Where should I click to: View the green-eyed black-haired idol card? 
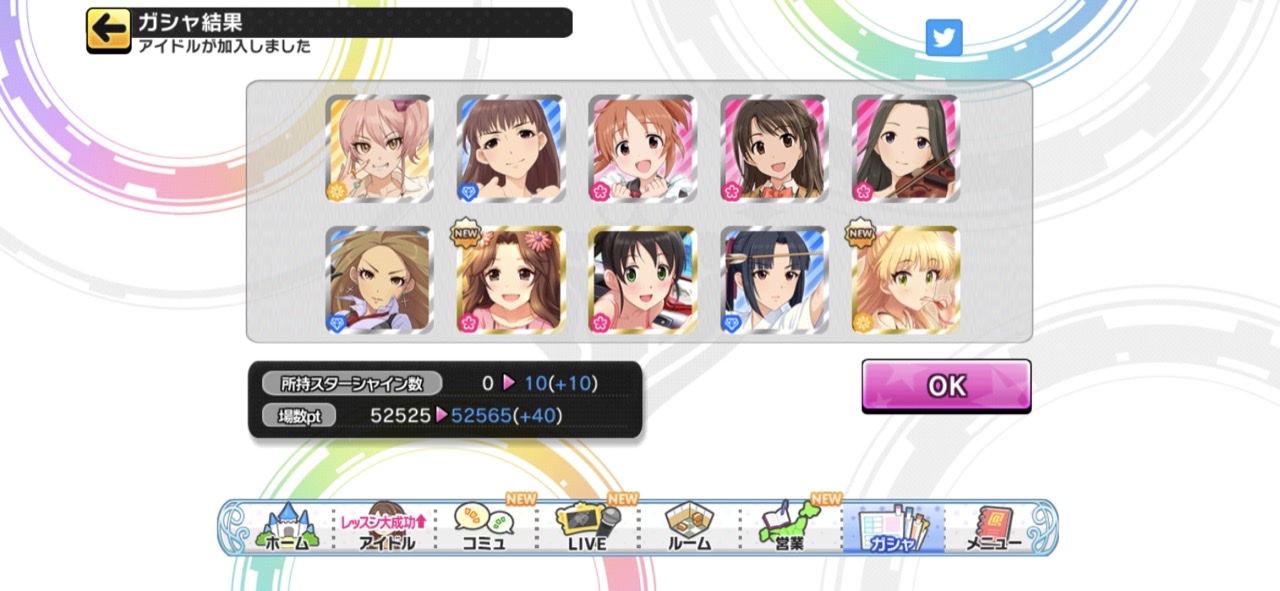click(x=643, y=280)
